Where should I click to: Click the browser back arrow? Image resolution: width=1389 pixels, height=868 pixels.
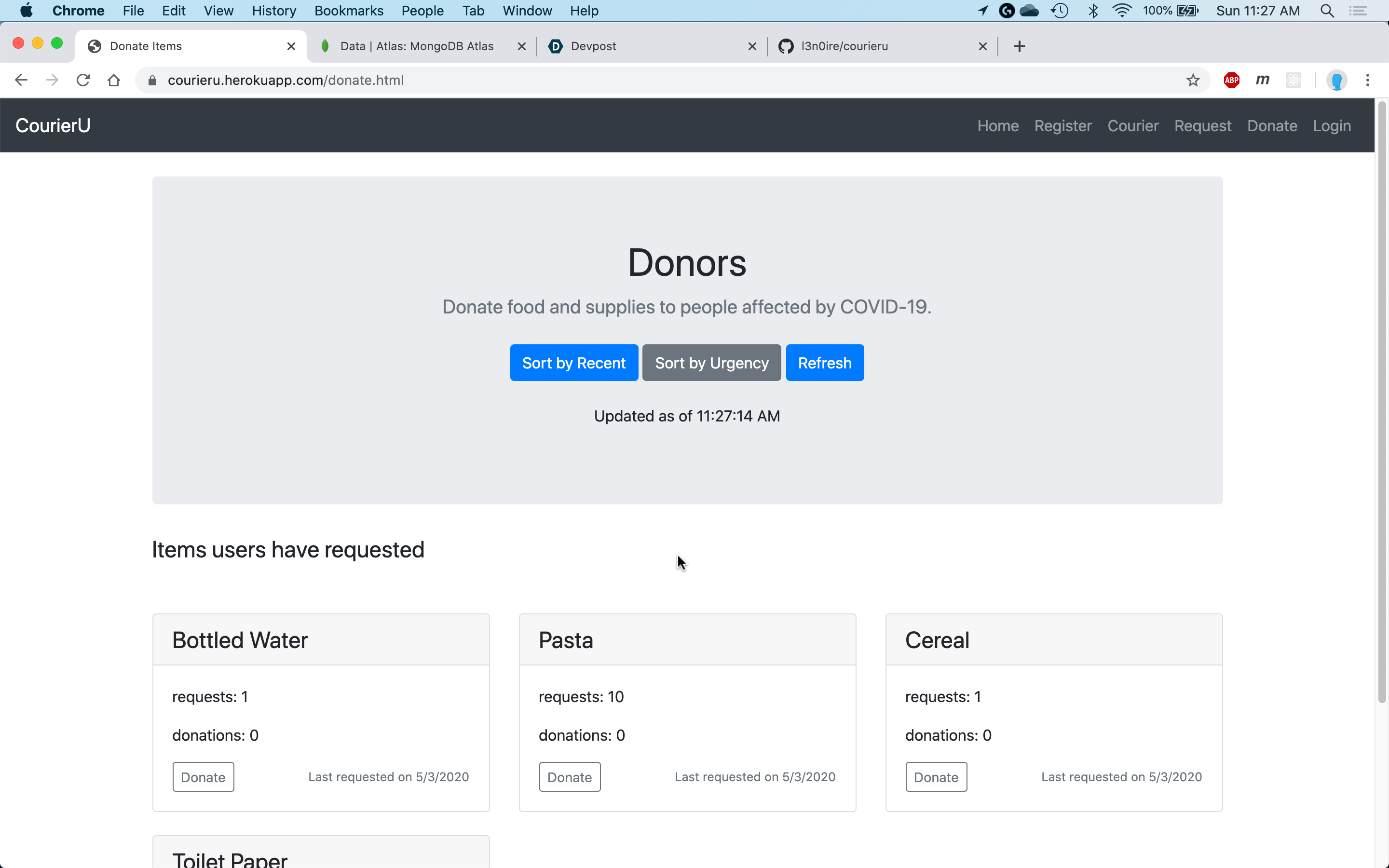[x=21, y=81]
